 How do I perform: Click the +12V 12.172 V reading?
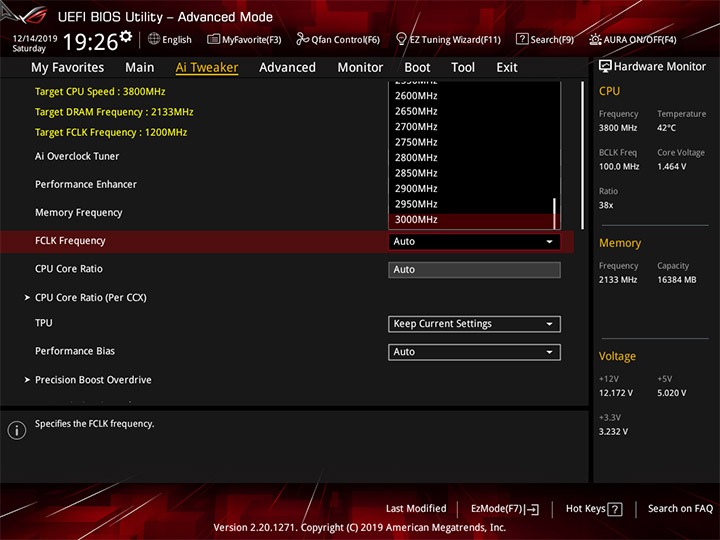[615, 393]
